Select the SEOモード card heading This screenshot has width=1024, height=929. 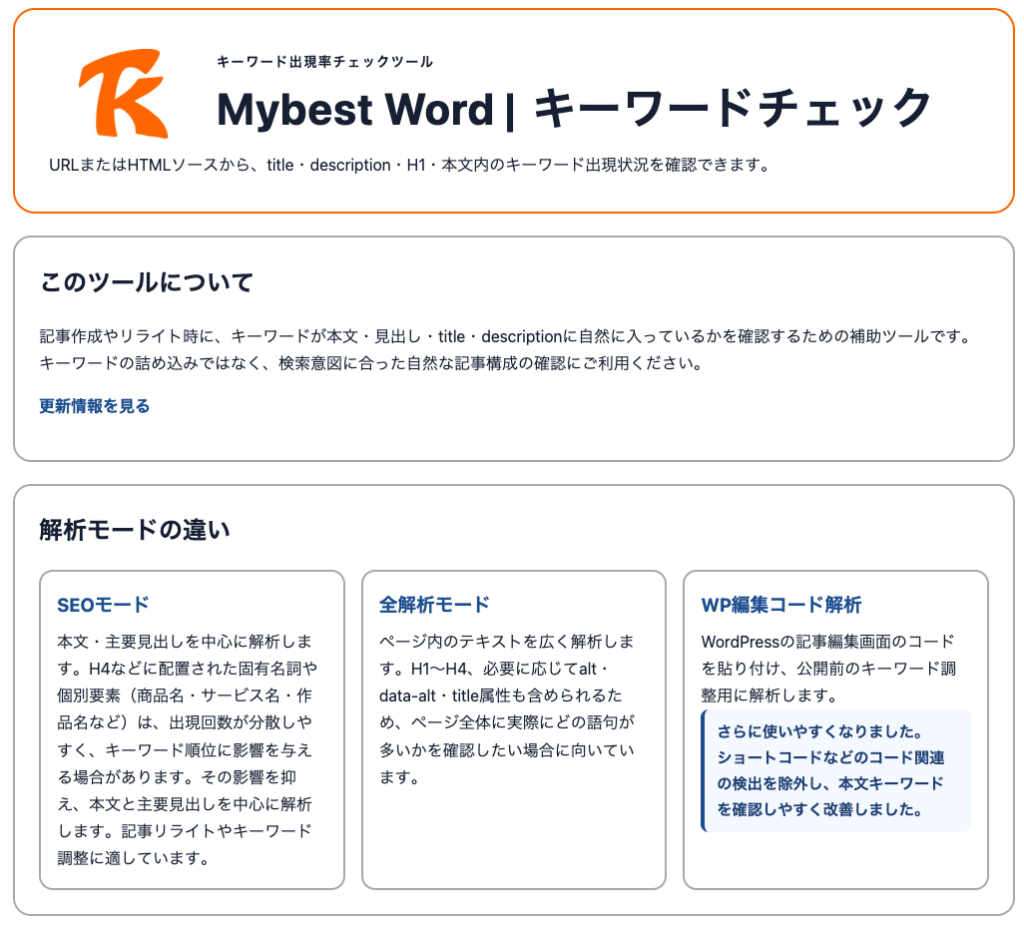click(103, 605)
